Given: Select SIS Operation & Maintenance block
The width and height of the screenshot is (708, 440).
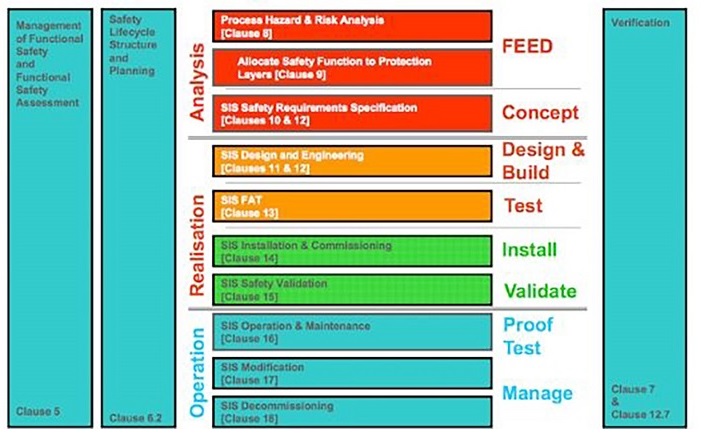Looking at the screenshot, I should [352, 332].
